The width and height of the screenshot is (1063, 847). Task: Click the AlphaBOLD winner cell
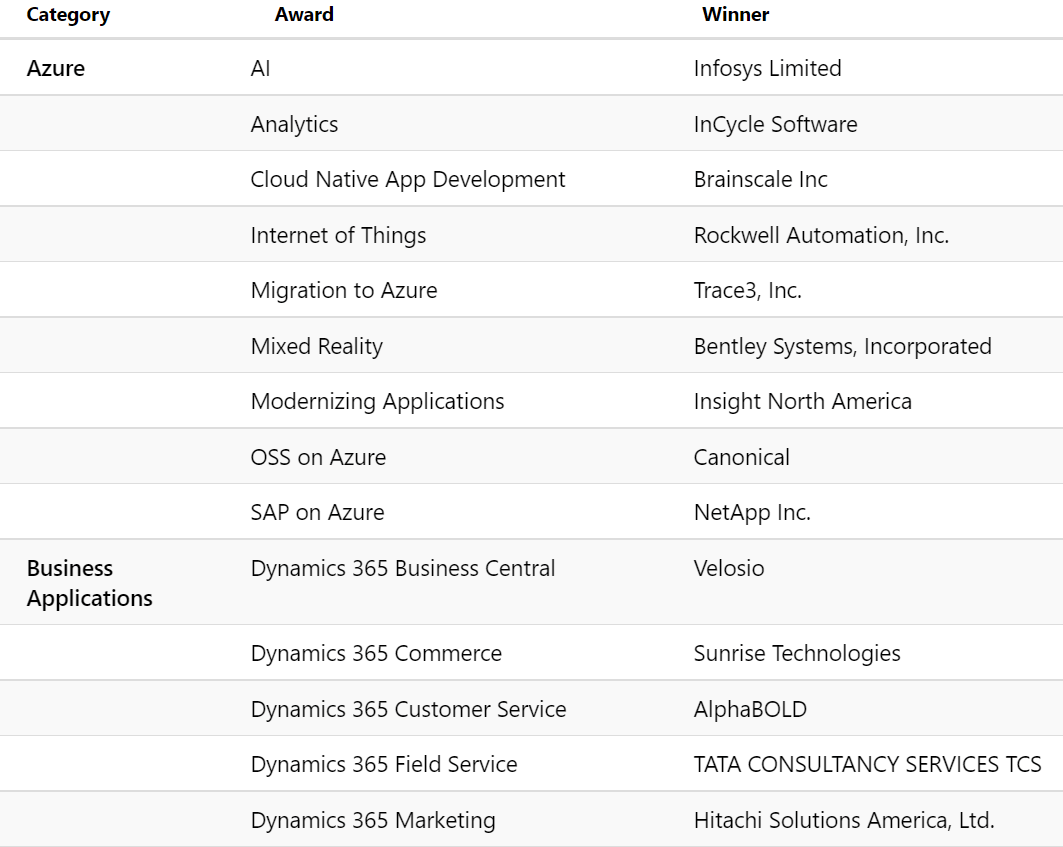750,709
